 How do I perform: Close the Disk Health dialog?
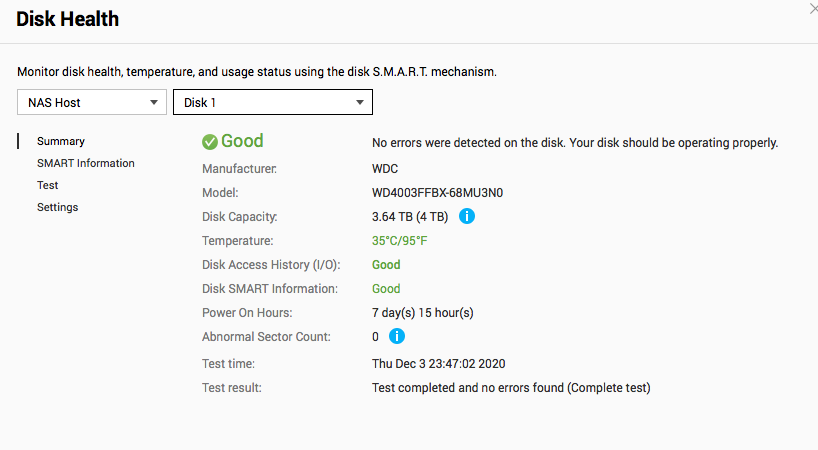pos(813,9)
